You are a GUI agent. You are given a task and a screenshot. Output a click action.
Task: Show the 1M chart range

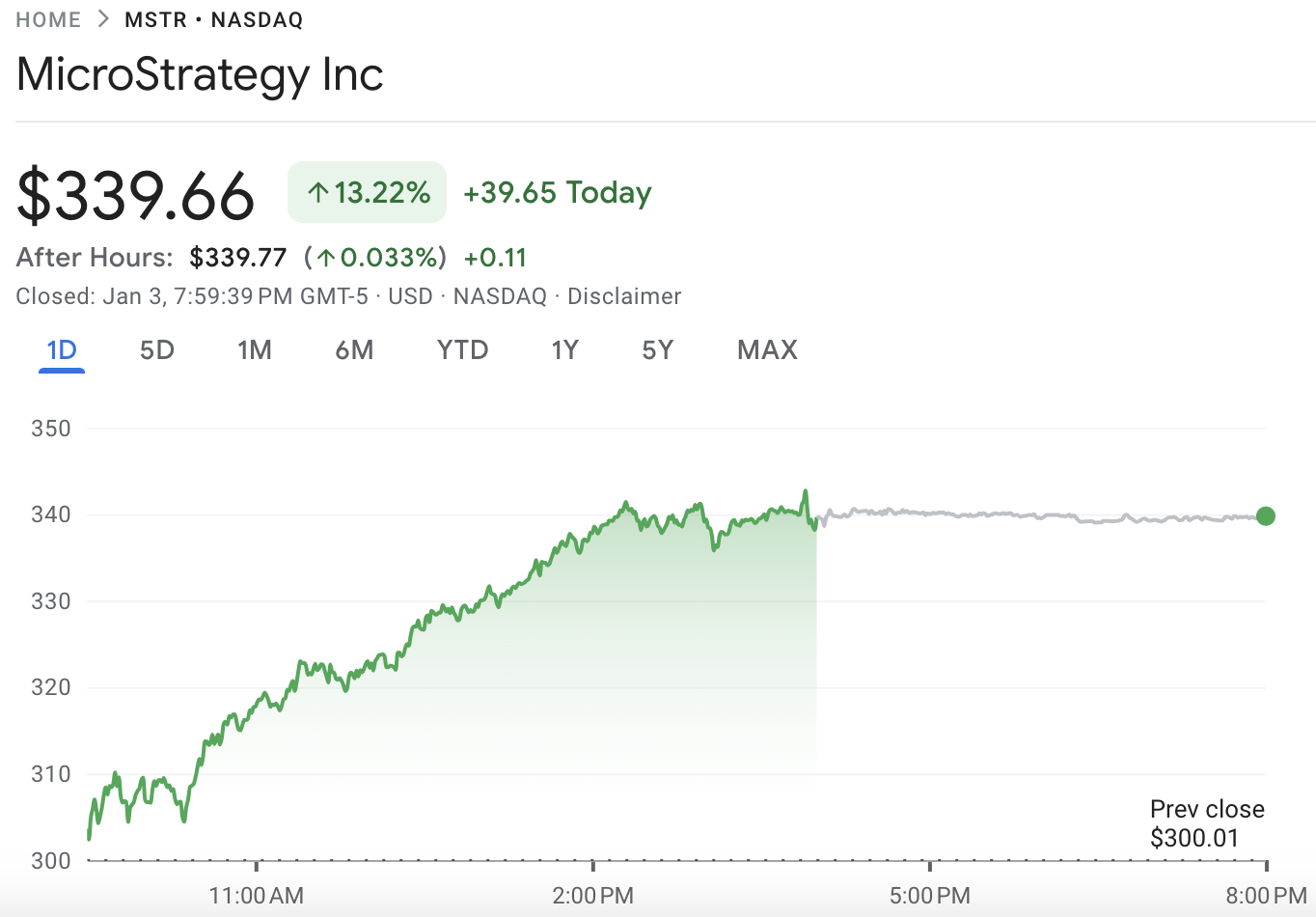255,349
